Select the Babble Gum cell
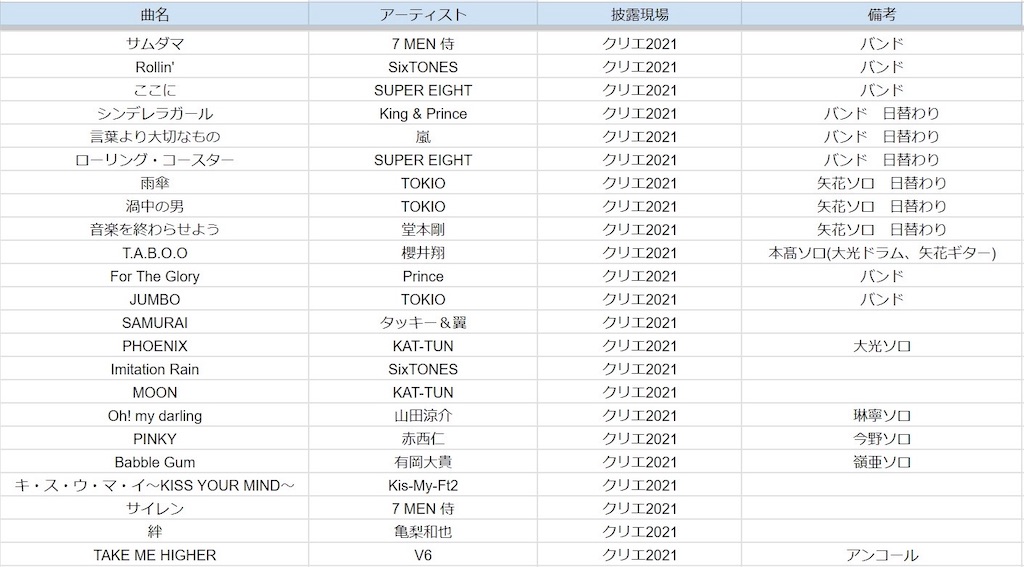Viewport: 1024px width, 567px height. coord(155,462)
